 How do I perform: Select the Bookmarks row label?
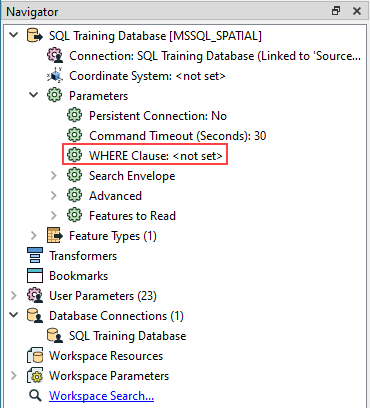point(78,276)
